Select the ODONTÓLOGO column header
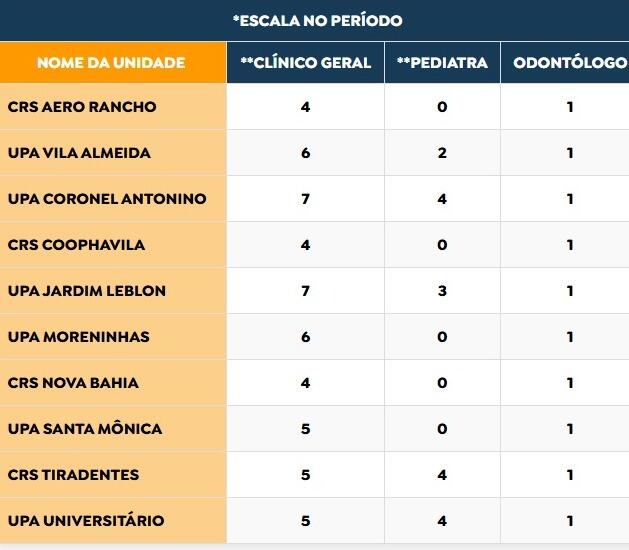 (x=569, y=63)
